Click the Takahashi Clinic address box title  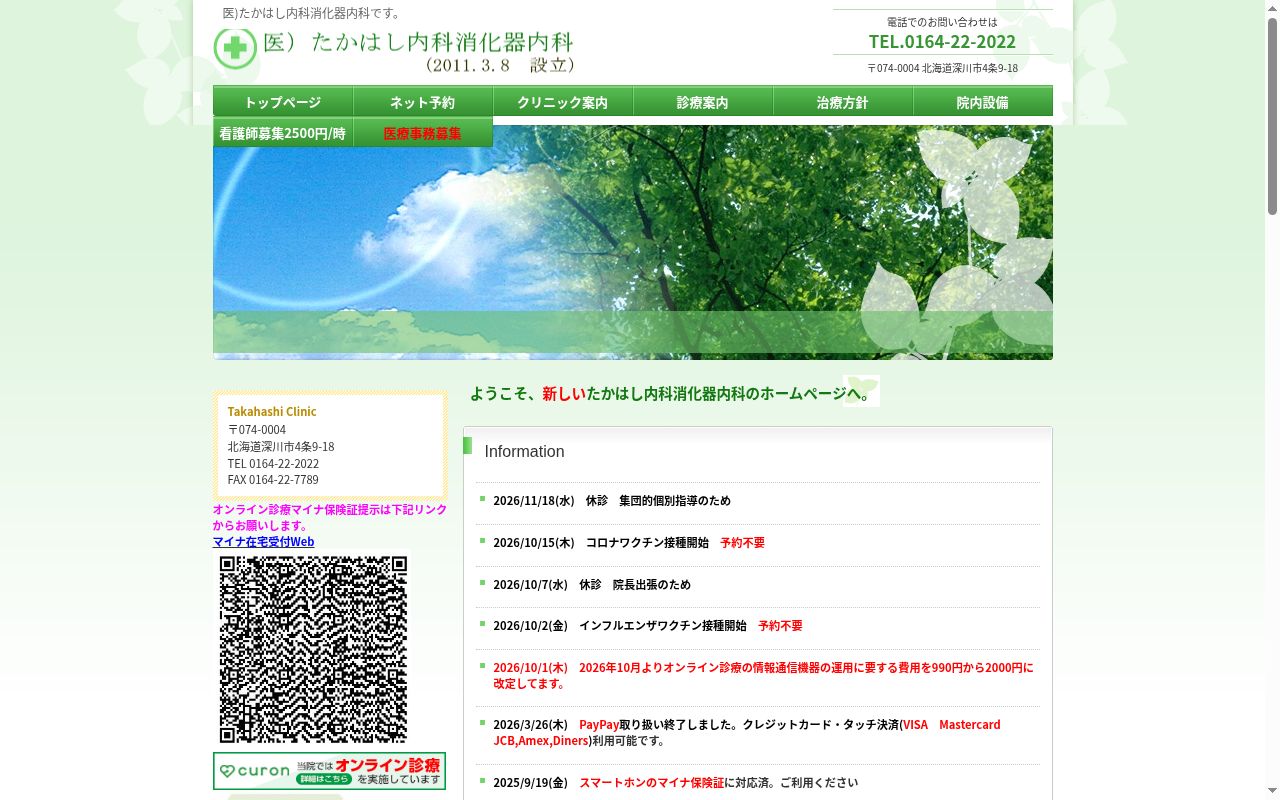272,412
